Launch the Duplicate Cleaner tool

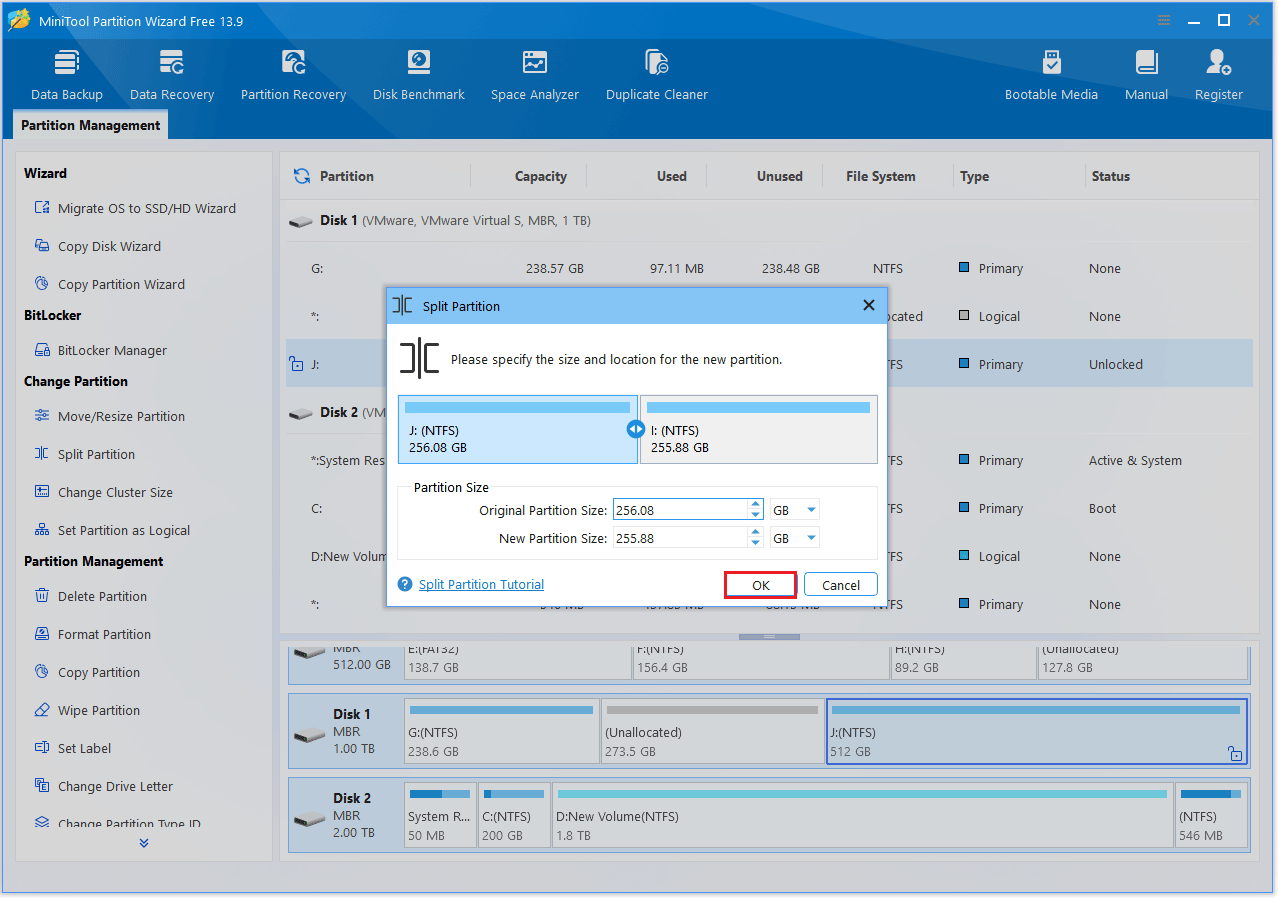coord(657,76)
